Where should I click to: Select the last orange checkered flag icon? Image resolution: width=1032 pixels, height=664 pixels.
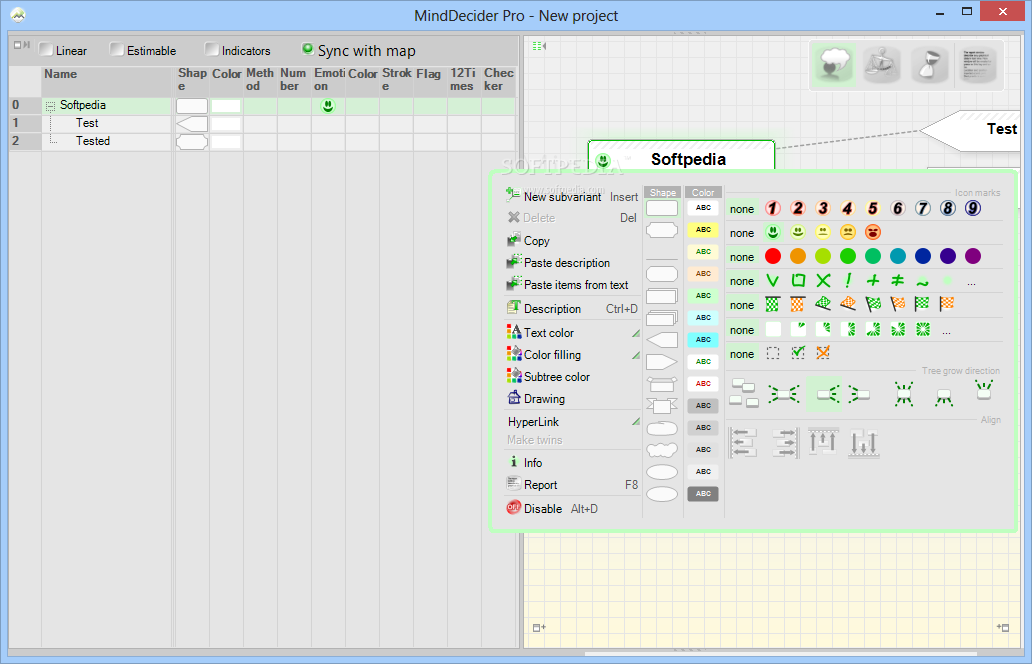tap(946, 304)
